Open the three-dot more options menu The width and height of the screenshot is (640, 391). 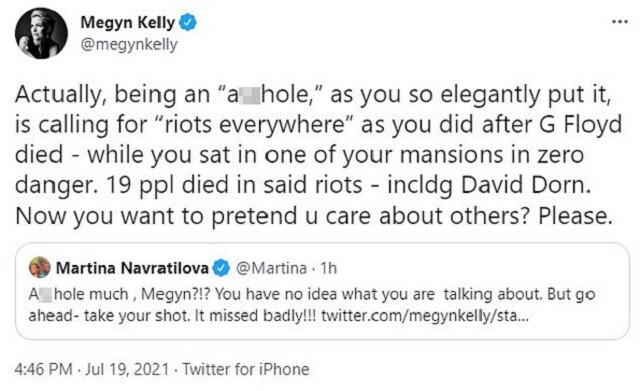click(620, 22)
